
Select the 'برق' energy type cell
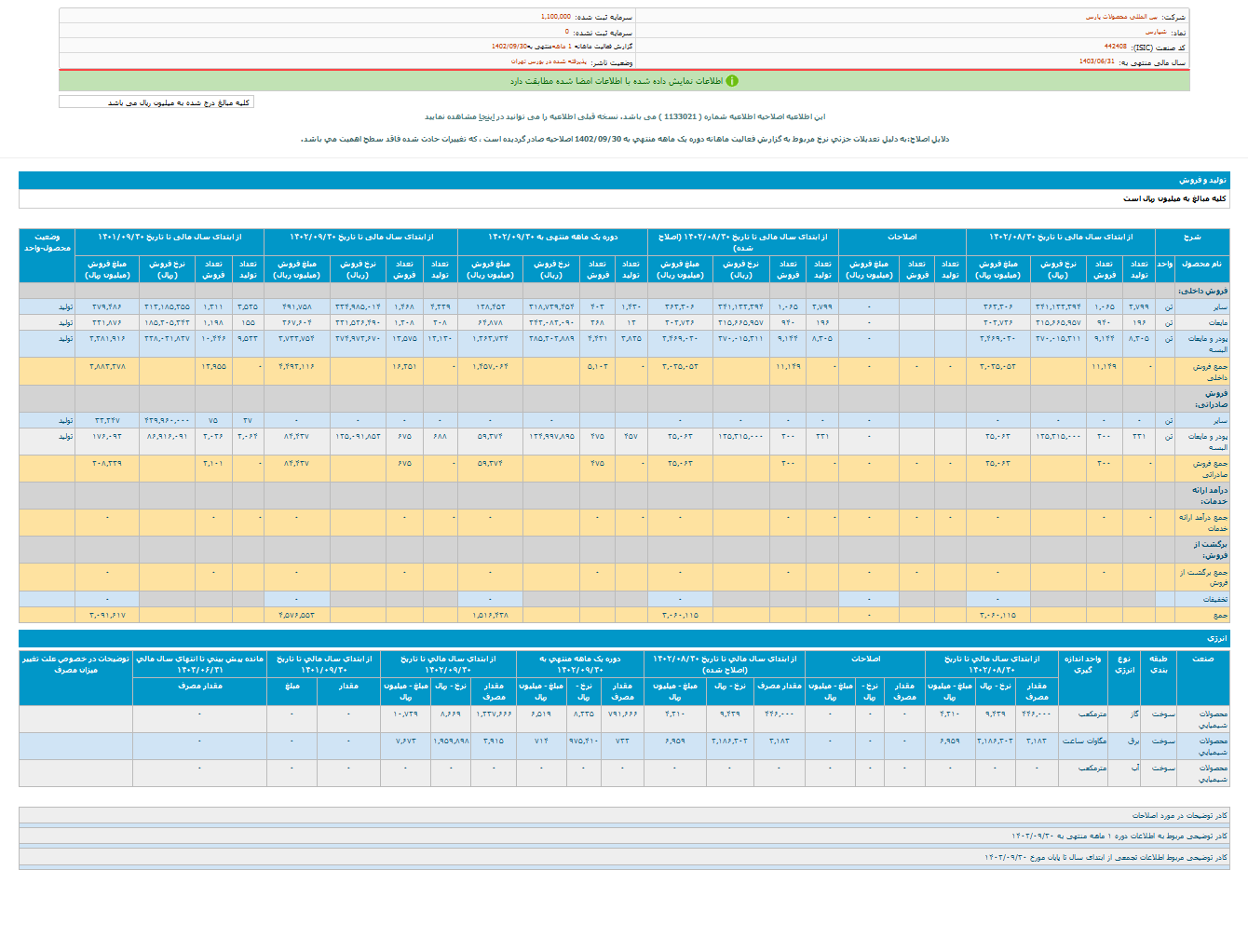pos(1133,741)
